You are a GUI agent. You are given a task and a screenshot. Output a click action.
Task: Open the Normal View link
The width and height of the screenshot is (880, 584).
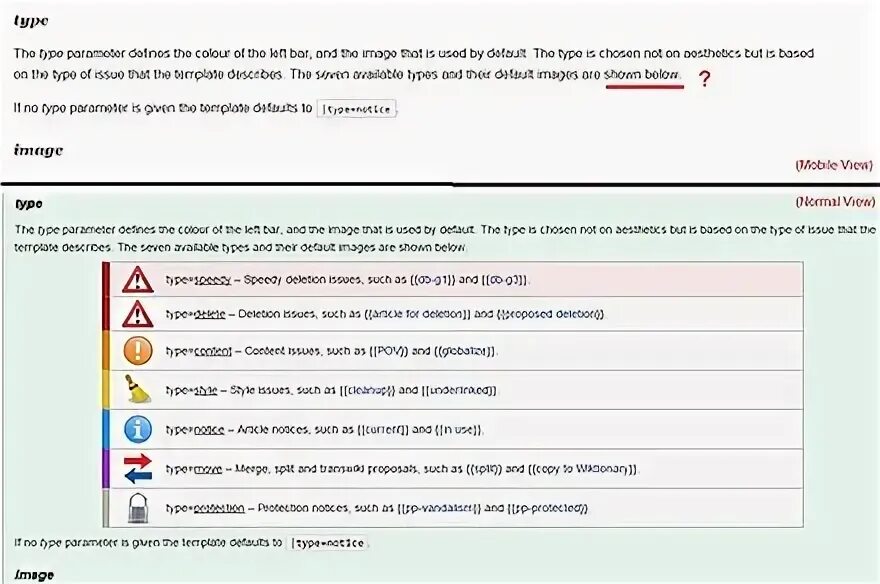pos(835,201)
